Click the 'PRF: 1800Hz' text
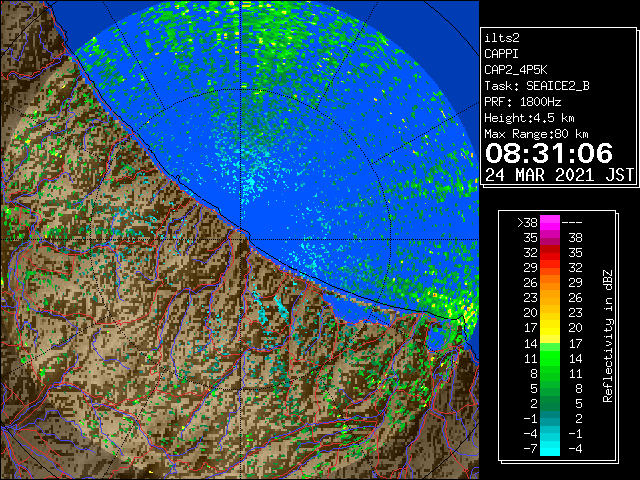The height and width of the screenshot is (480, 640). (523, 102)
